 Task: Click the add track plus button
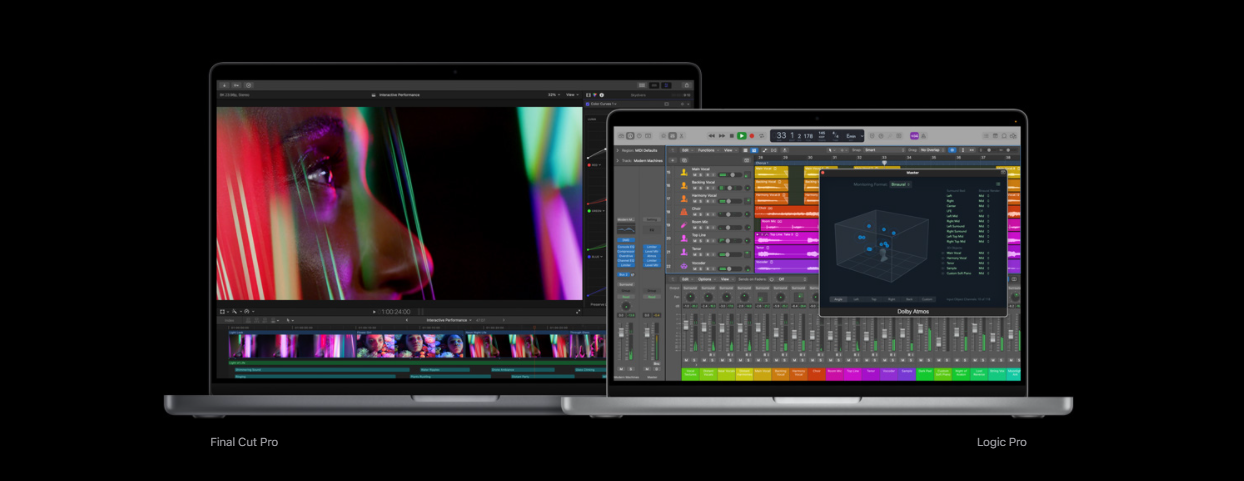672,161
